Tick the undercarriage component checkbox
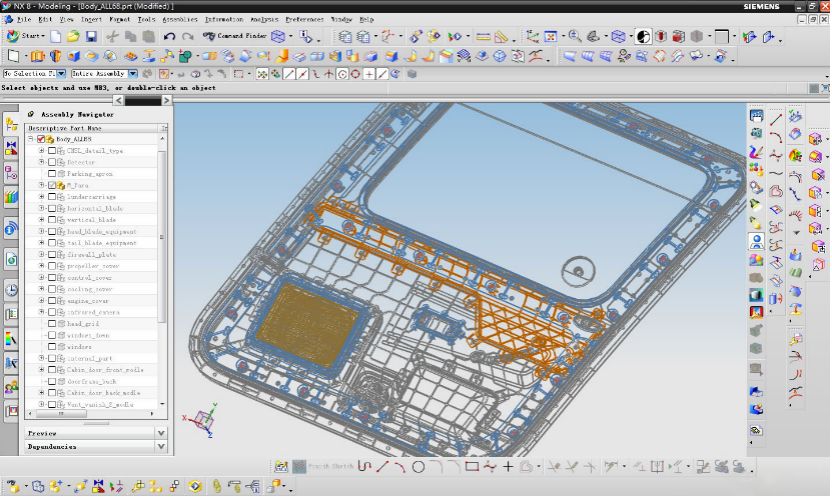This screenshot has height=498, width=832. point(52,197)
